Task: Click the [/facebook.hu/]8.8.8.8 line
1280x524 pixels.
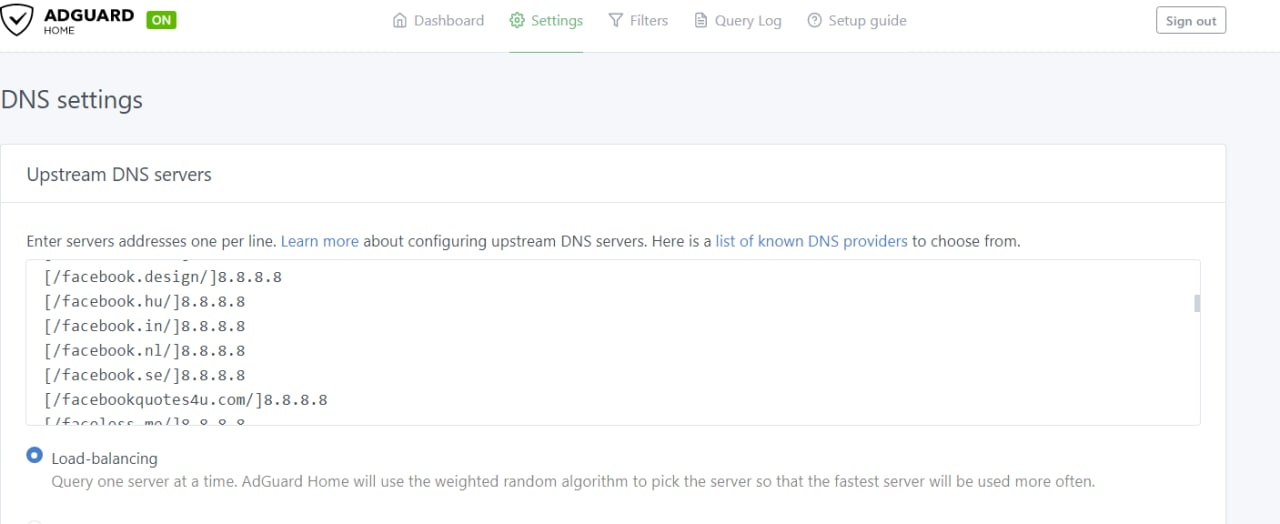Action: pos(144,301)
